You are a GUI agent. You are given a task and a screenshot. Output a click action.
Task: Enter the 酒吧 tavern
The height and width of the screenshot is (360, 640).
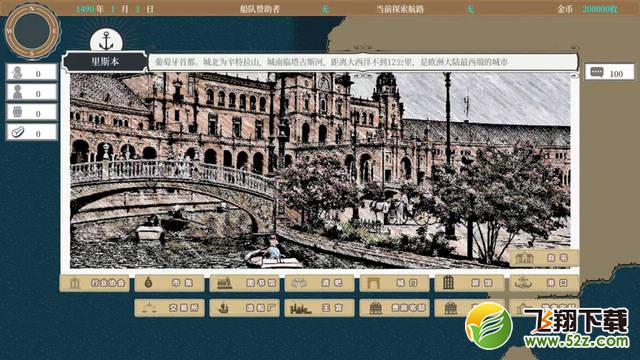(x=319, y=283)
